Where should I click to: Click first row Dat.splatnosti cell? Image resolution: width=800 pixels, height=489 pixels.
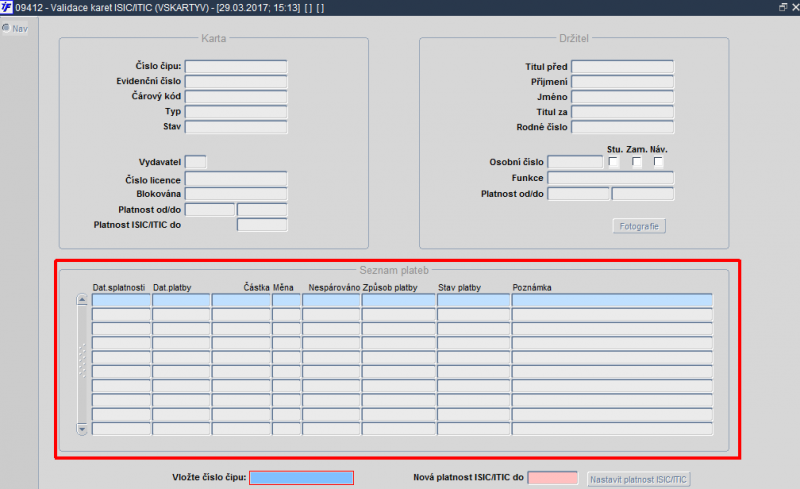pyautogui.click(x=121, y=300)
